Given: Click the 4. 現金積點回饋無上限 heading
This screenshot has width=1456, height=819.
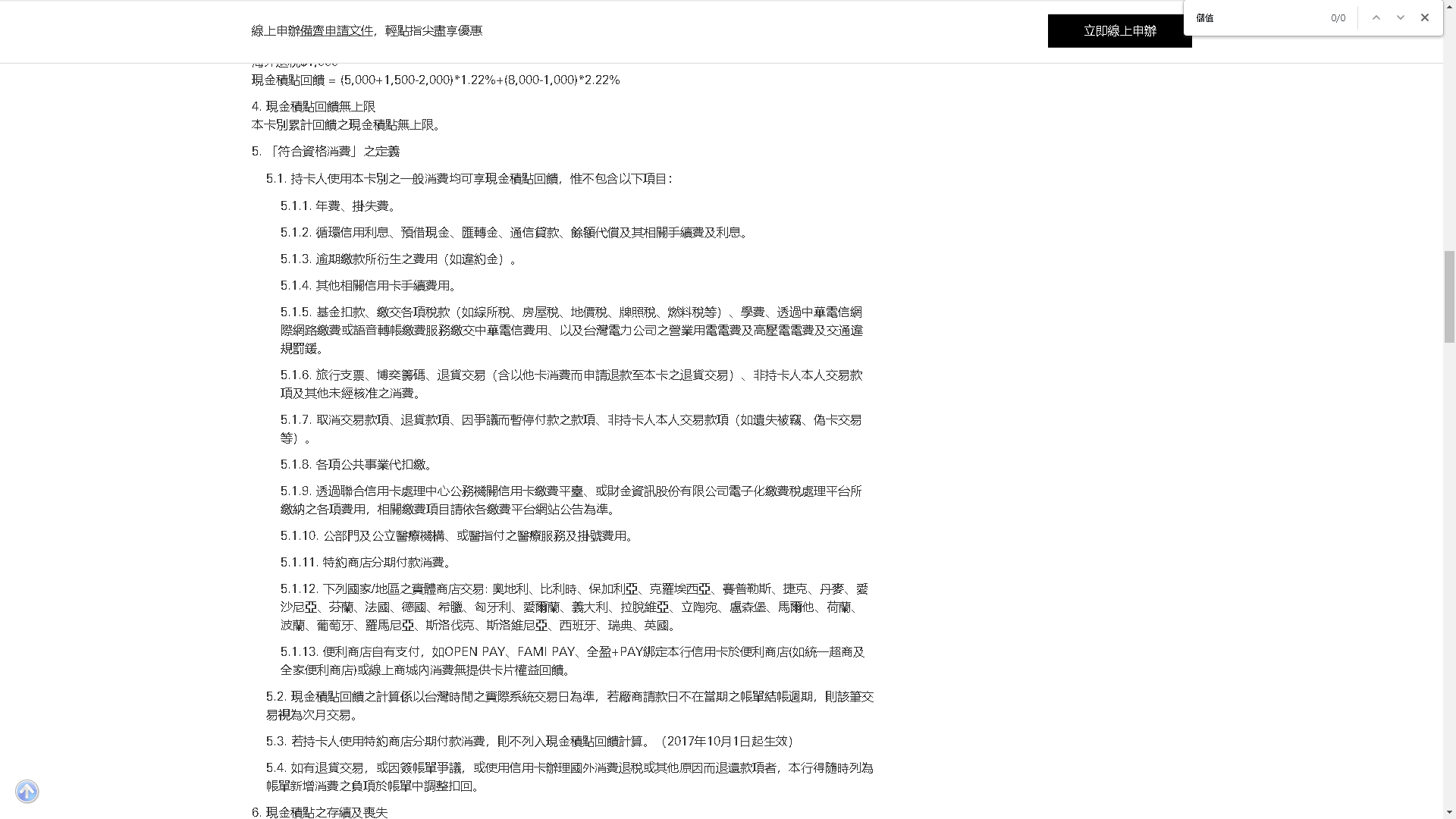Looking at the screenshot, I should coord(313,107).
